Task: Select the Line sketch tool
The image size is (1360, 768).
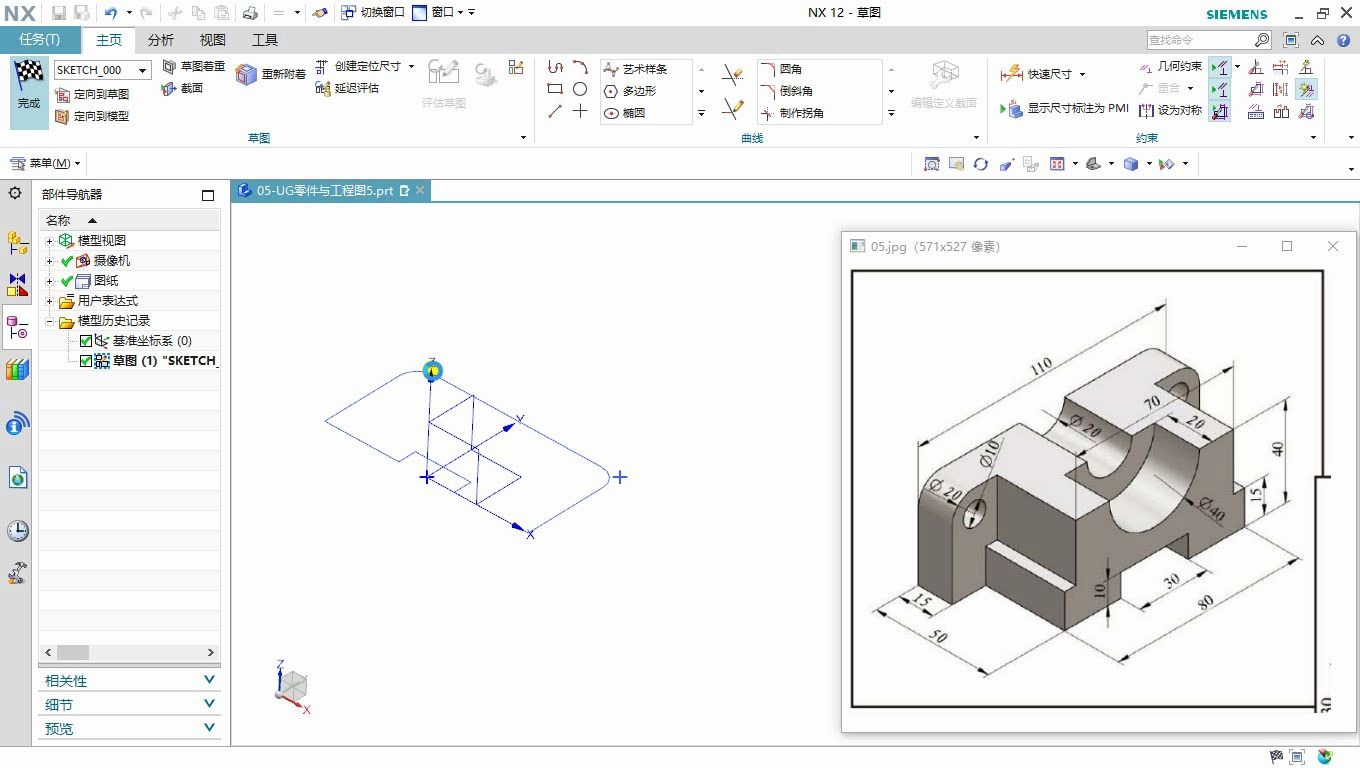Action: [555, 111]
